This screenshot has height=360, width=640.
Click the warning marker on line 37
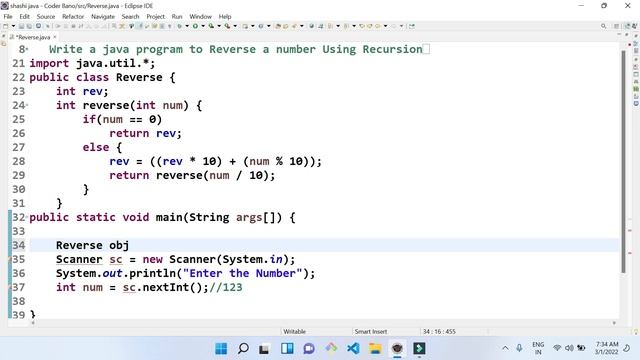coord(10,287)
